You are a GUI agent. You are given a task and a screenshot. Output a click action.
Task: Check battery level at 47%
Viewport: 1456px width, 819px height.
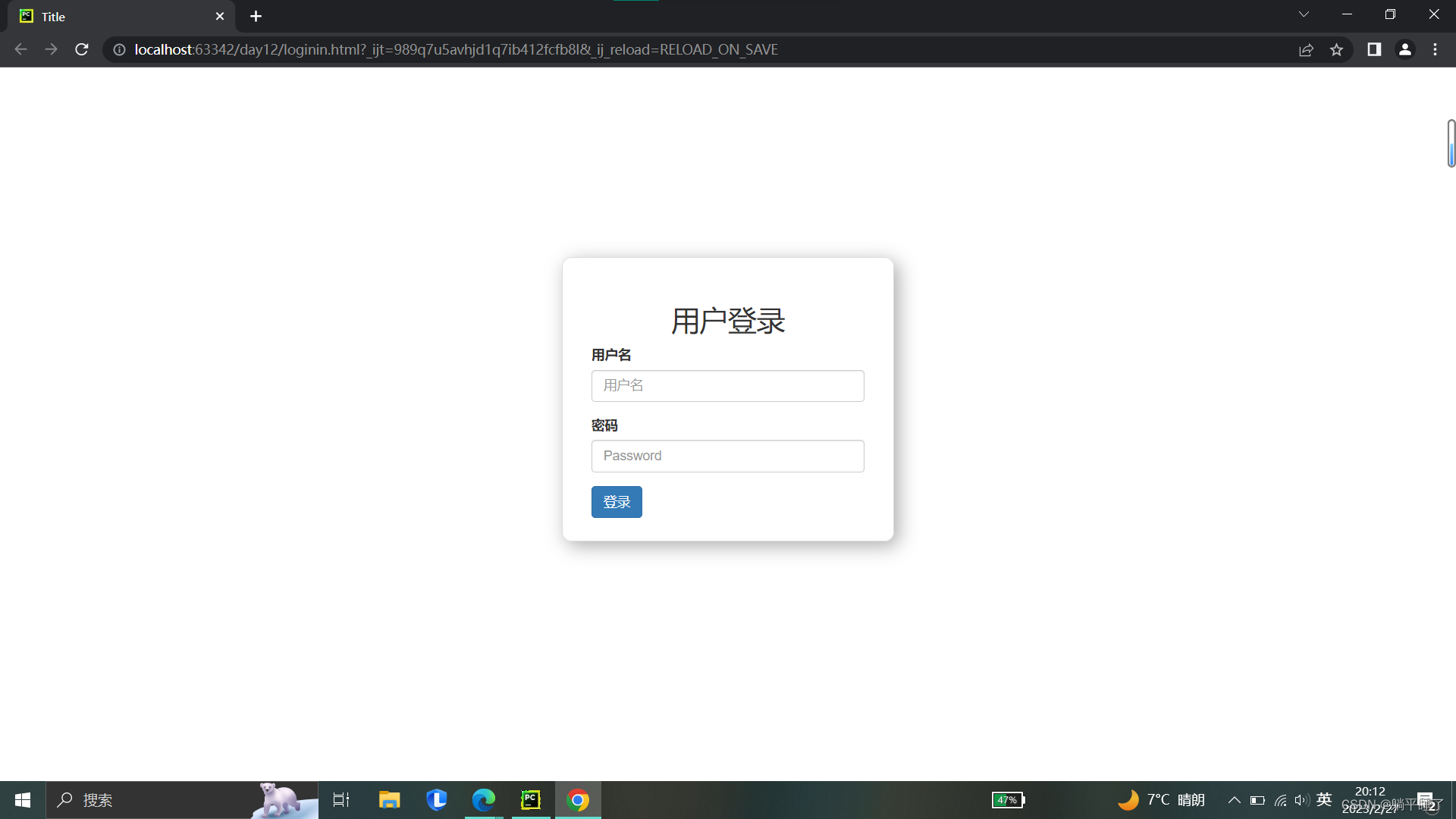click(1008, 799)
